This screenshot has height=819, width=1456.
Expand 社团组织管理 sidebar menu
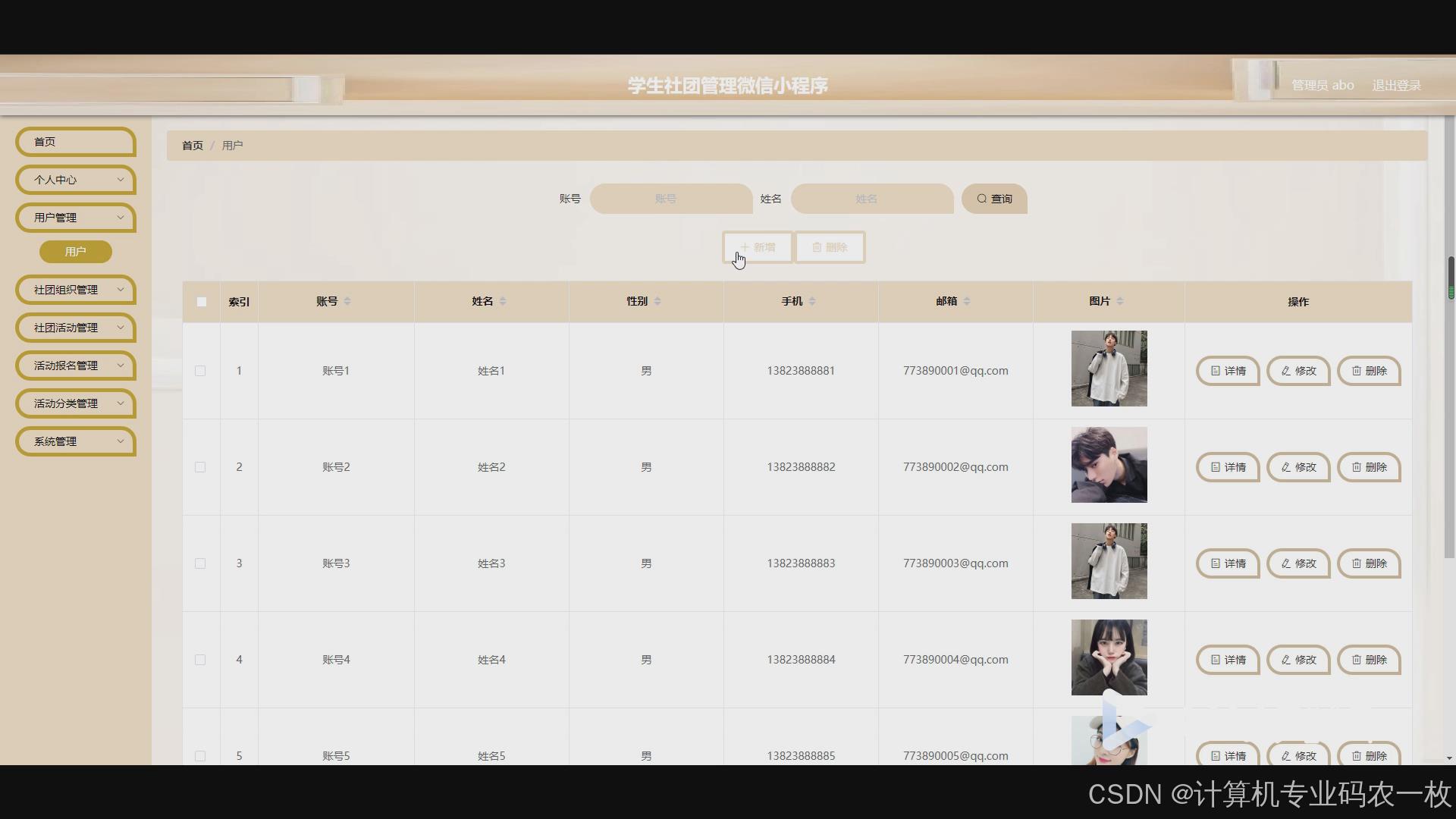click(76, 290)
